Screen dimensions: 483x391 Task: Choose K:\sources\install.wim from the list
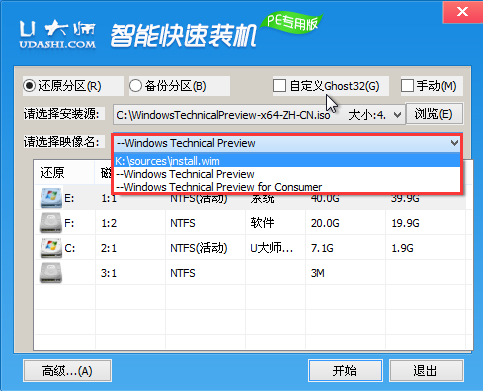(287, 161)
